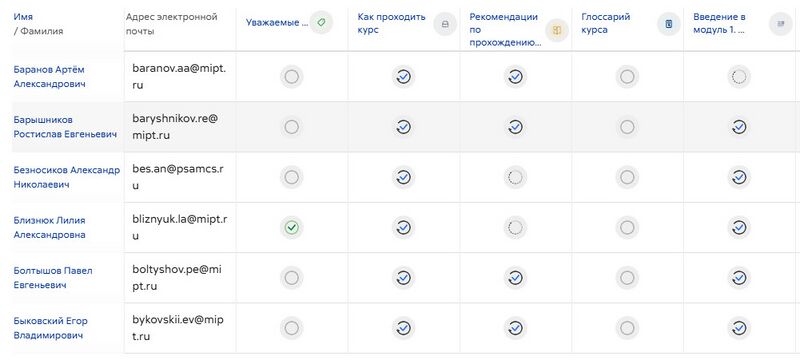800x360 pixels.
Task: Toggle 'Уважаемые' completion for Болтышов Павел
Action: (292, 278)
